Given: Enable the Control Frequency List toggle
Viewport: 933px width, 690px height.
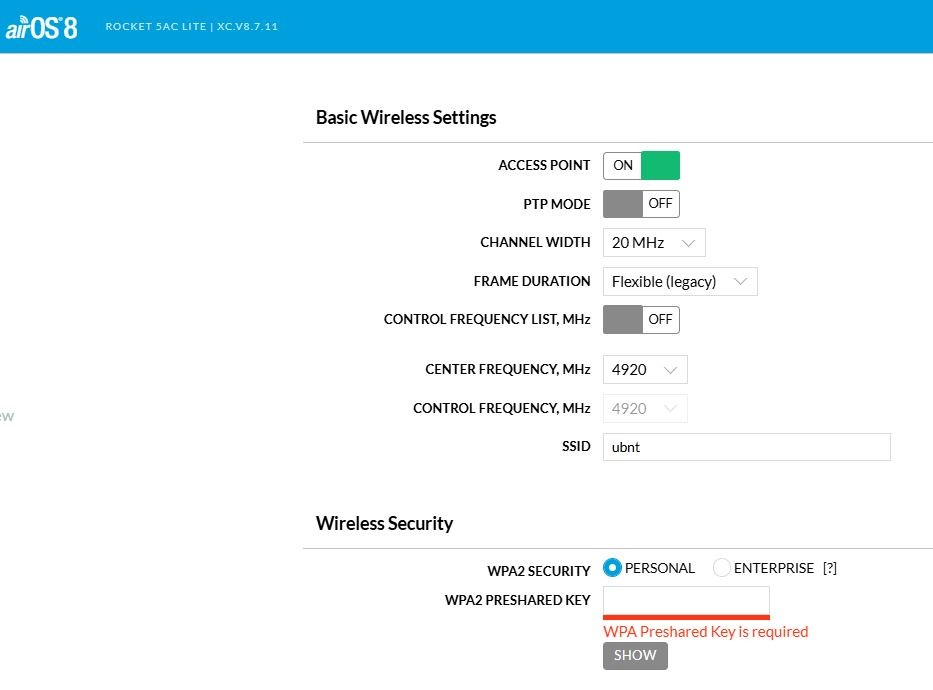Looking at the screenshot, I should coord(641,320).
